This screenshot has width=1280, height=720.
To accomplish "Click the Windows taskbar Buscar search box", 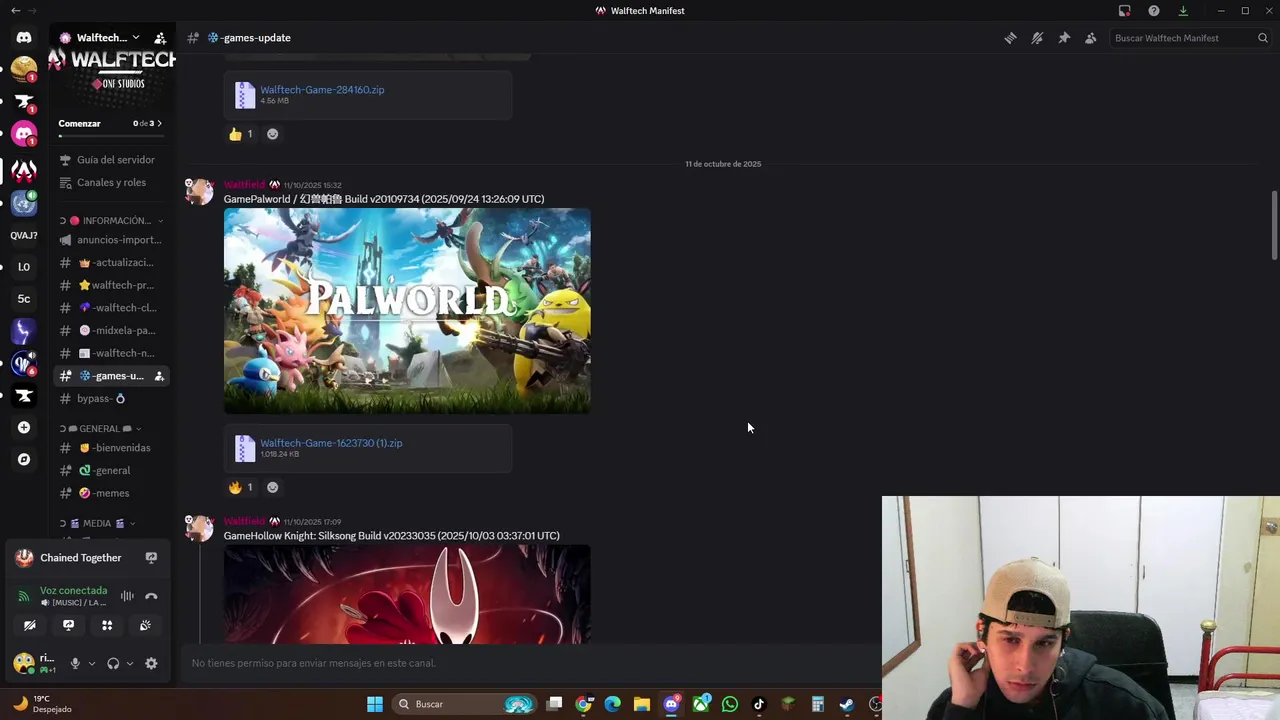I will point(465,704).
